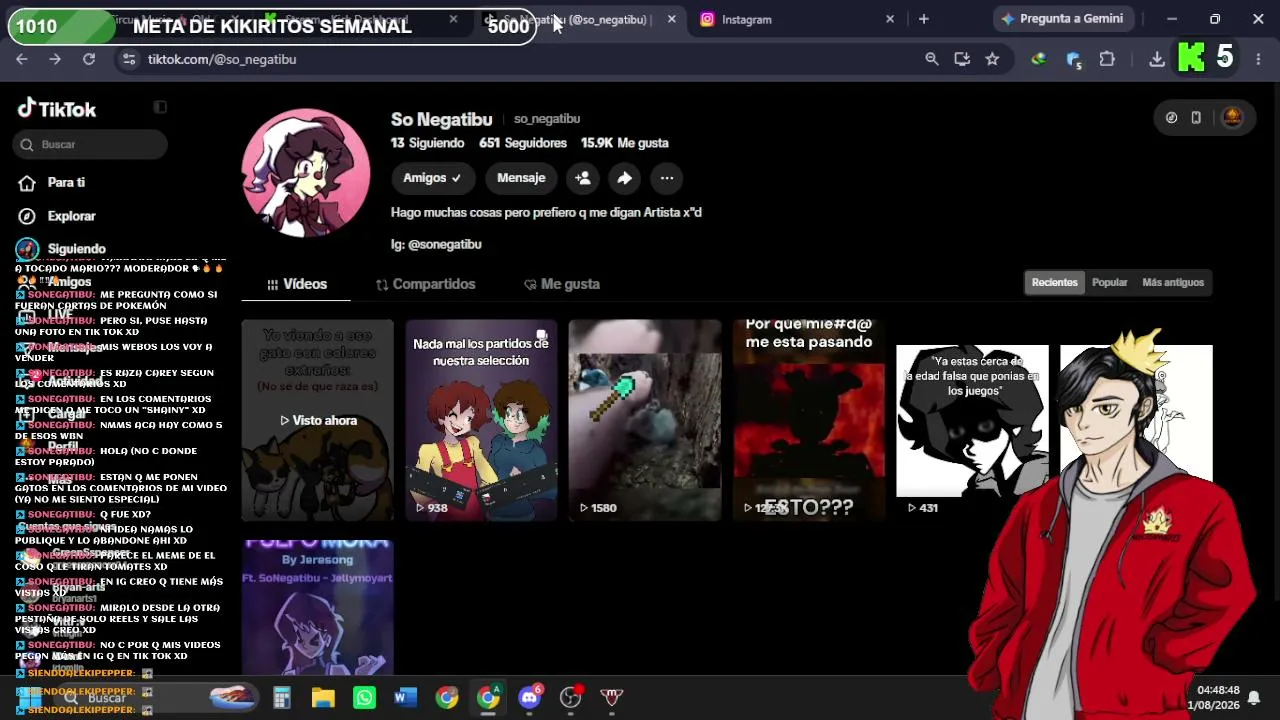Open the three-dots profile options
The image size is (1280, 720).
pos(667,178)
